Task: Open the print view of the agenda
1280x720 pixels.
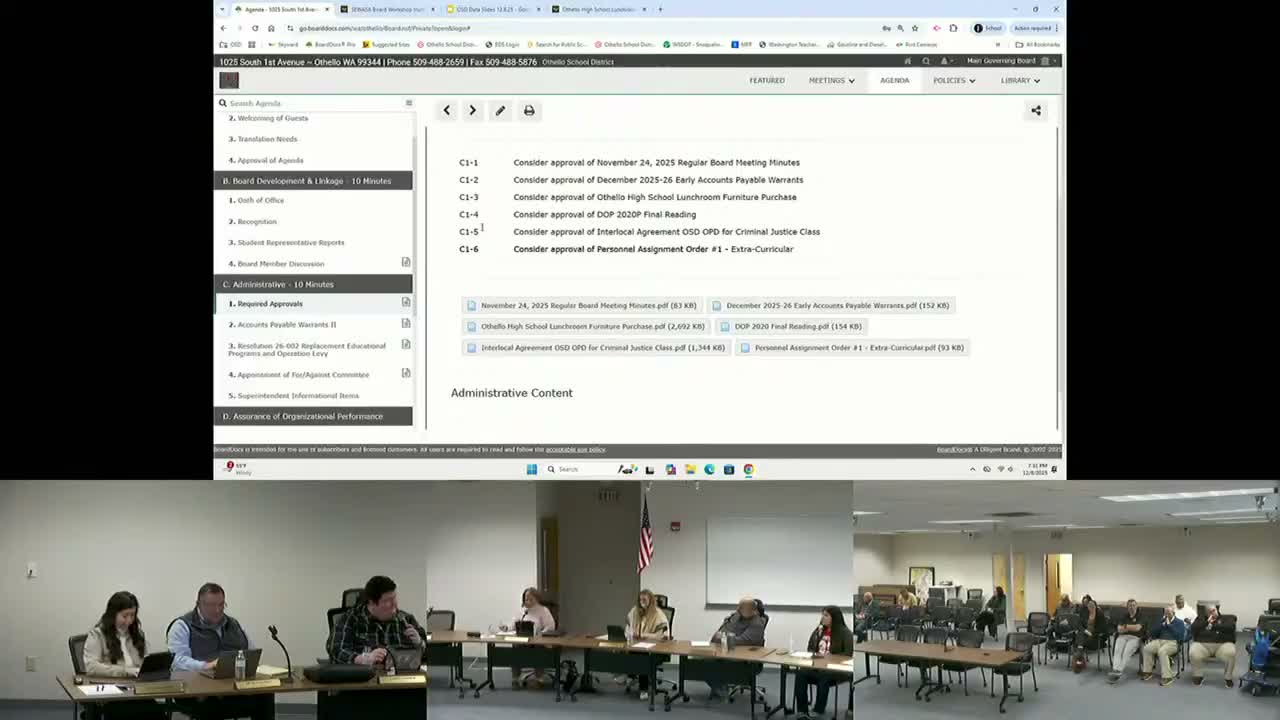Action: (529, 110)
